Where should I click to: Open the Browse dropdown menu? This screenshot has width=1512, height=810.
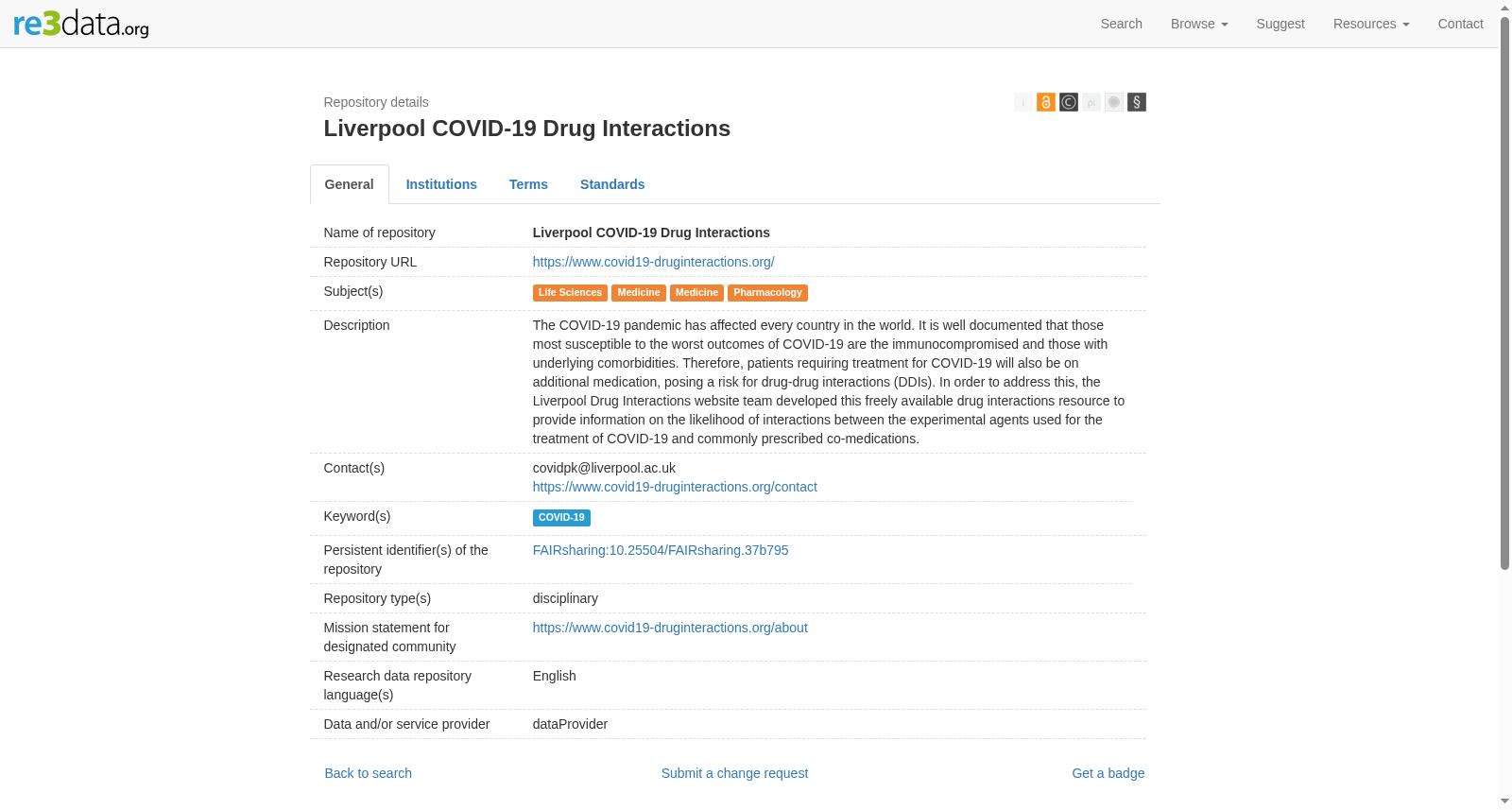click(x=1199, y=24)
